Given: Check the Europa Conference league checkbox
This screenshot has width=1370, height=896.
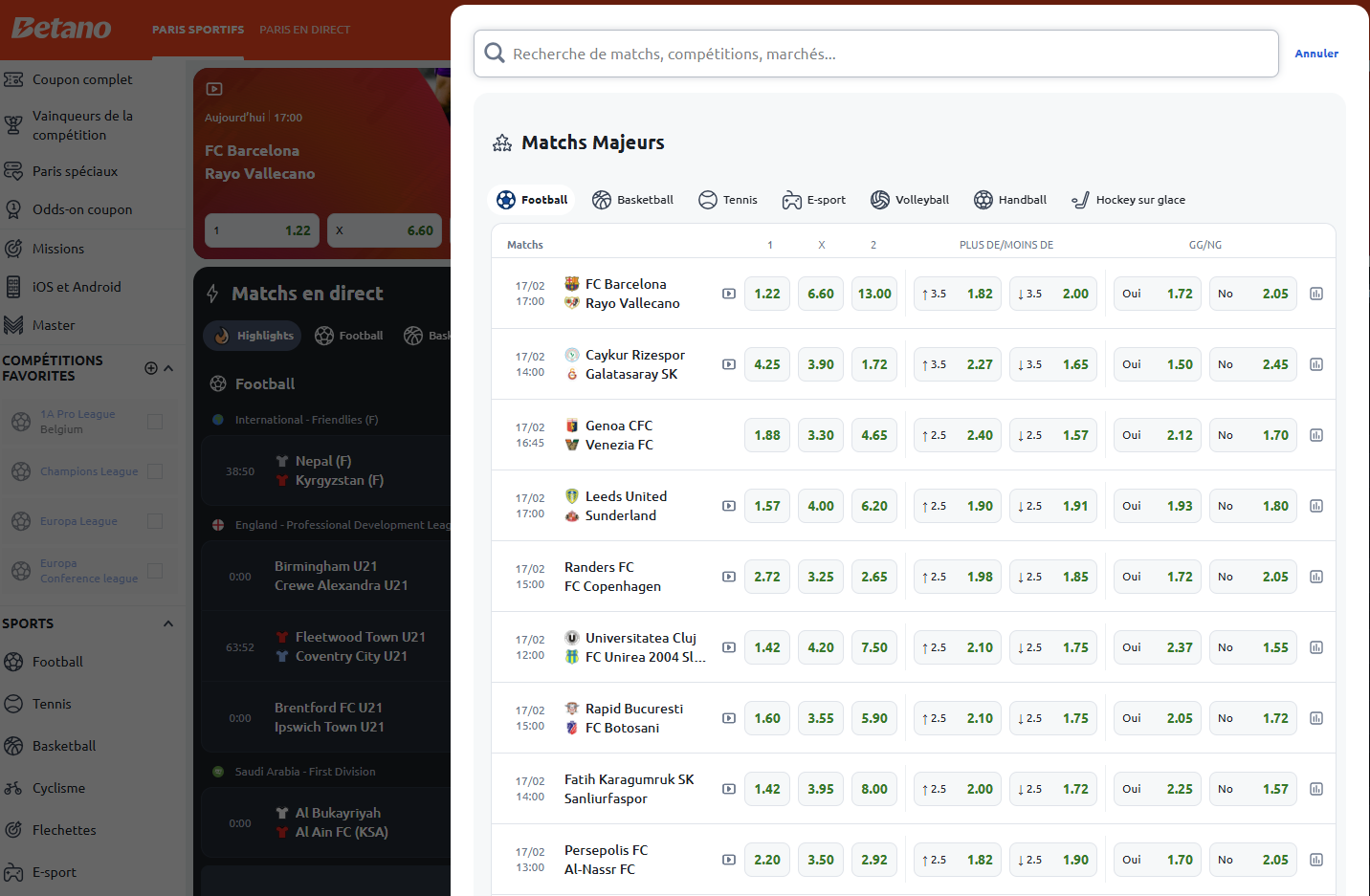Looking at the screenshot, I should [155, 571].
